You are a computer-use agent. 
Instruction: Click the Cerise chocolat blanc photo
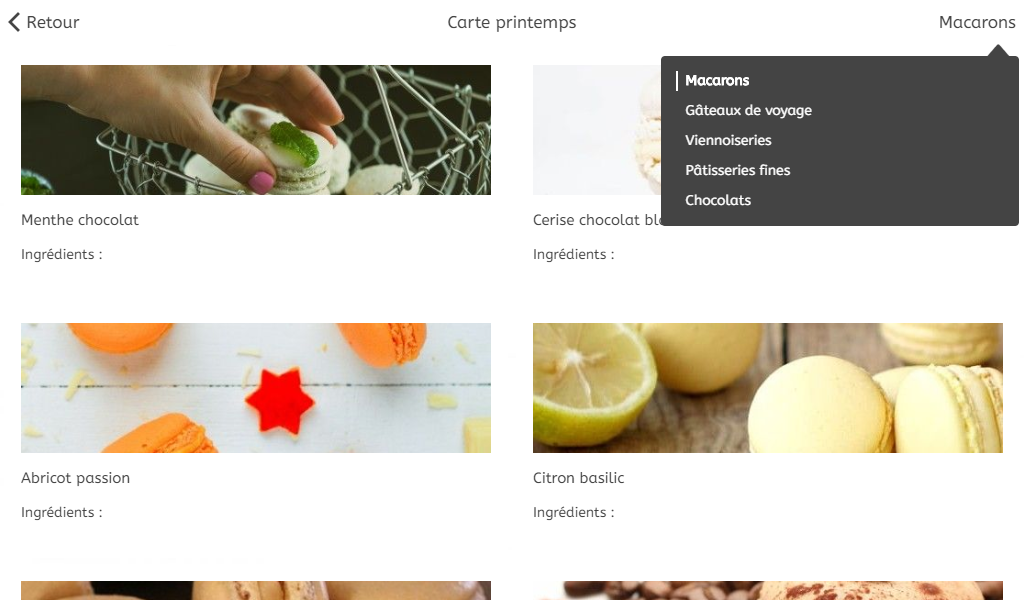click(596, 130)
